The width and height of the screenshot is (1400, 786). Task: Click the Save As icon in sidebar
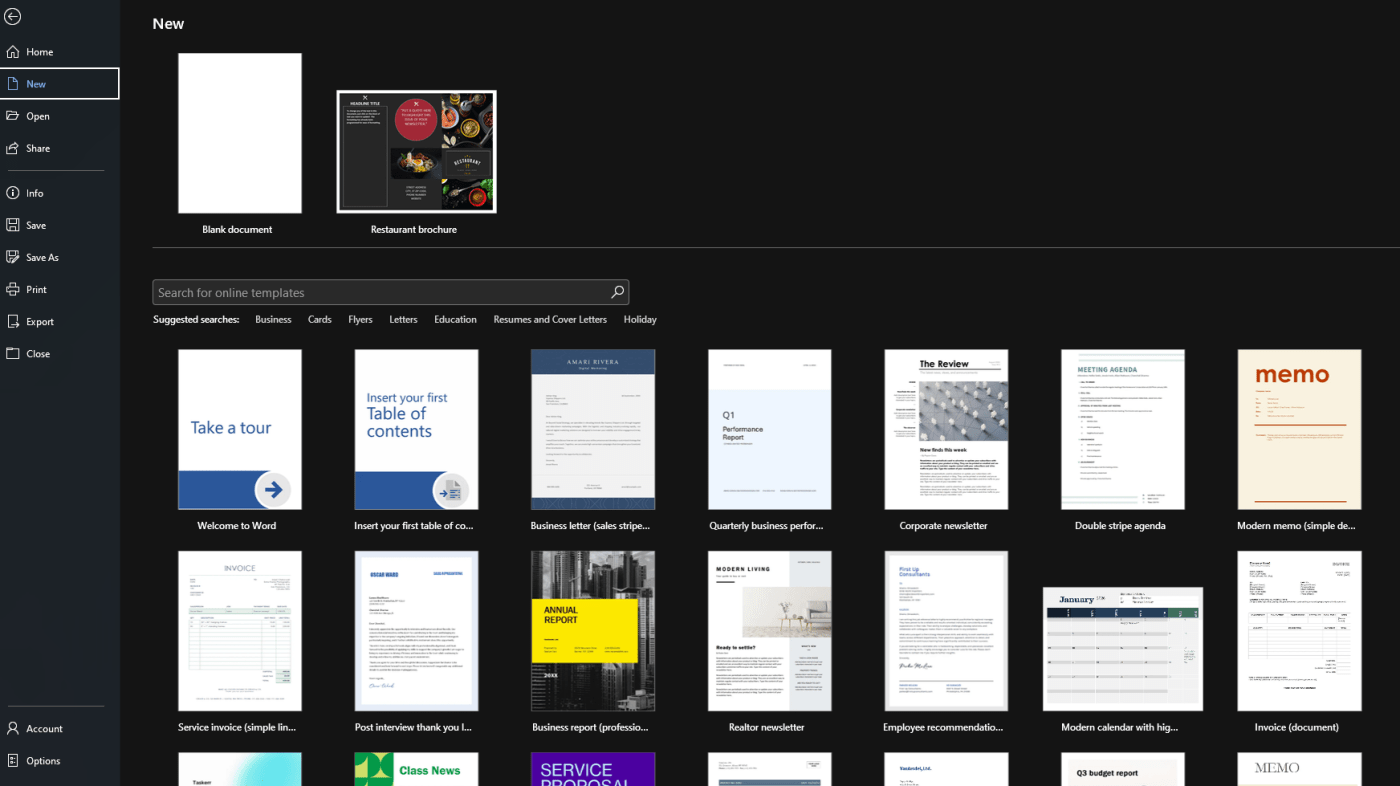coord(13,257)
